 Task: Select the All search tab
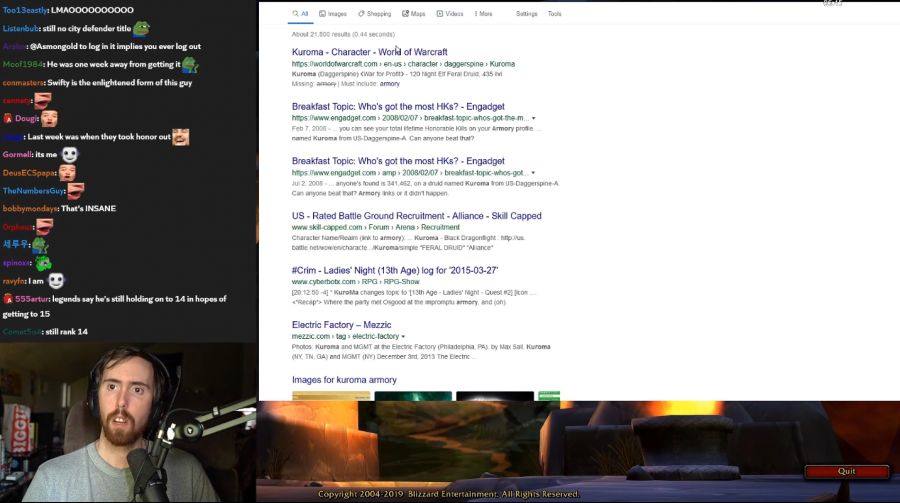[300, 14]
